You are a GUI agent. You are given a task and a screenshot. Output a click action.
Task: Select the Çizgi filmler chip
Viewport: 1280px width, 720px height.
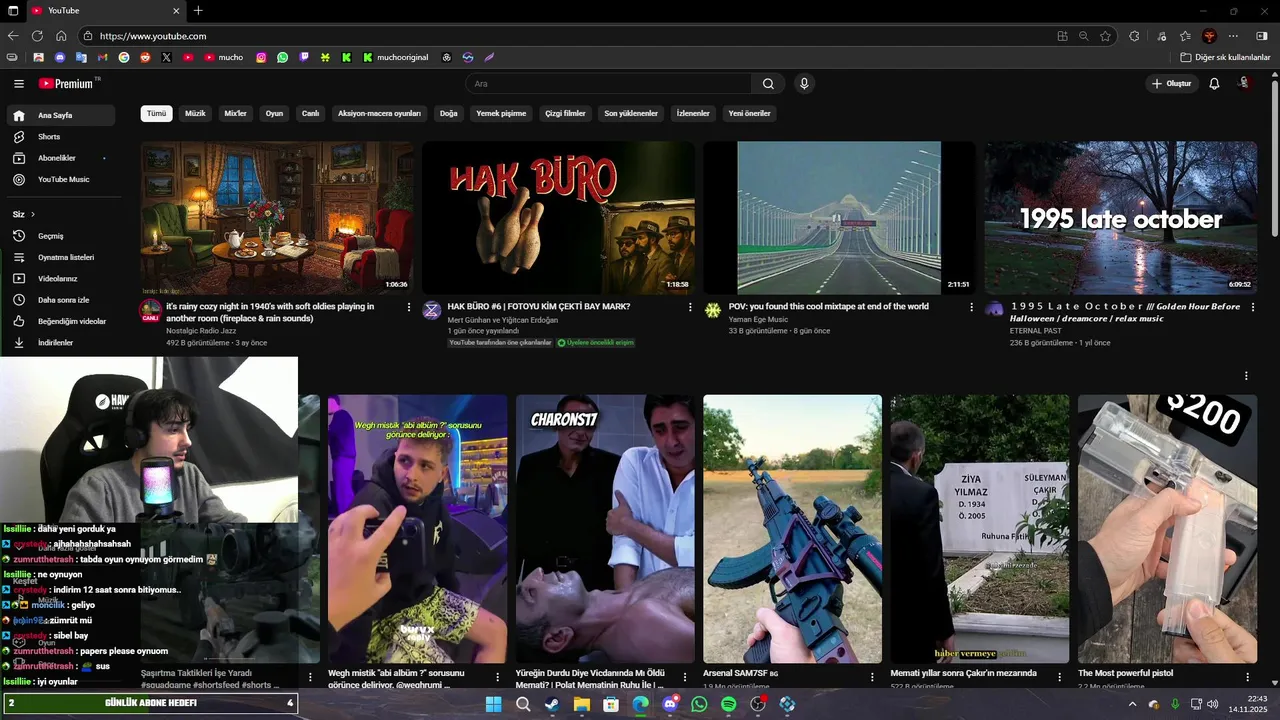(x=565, y=114)
